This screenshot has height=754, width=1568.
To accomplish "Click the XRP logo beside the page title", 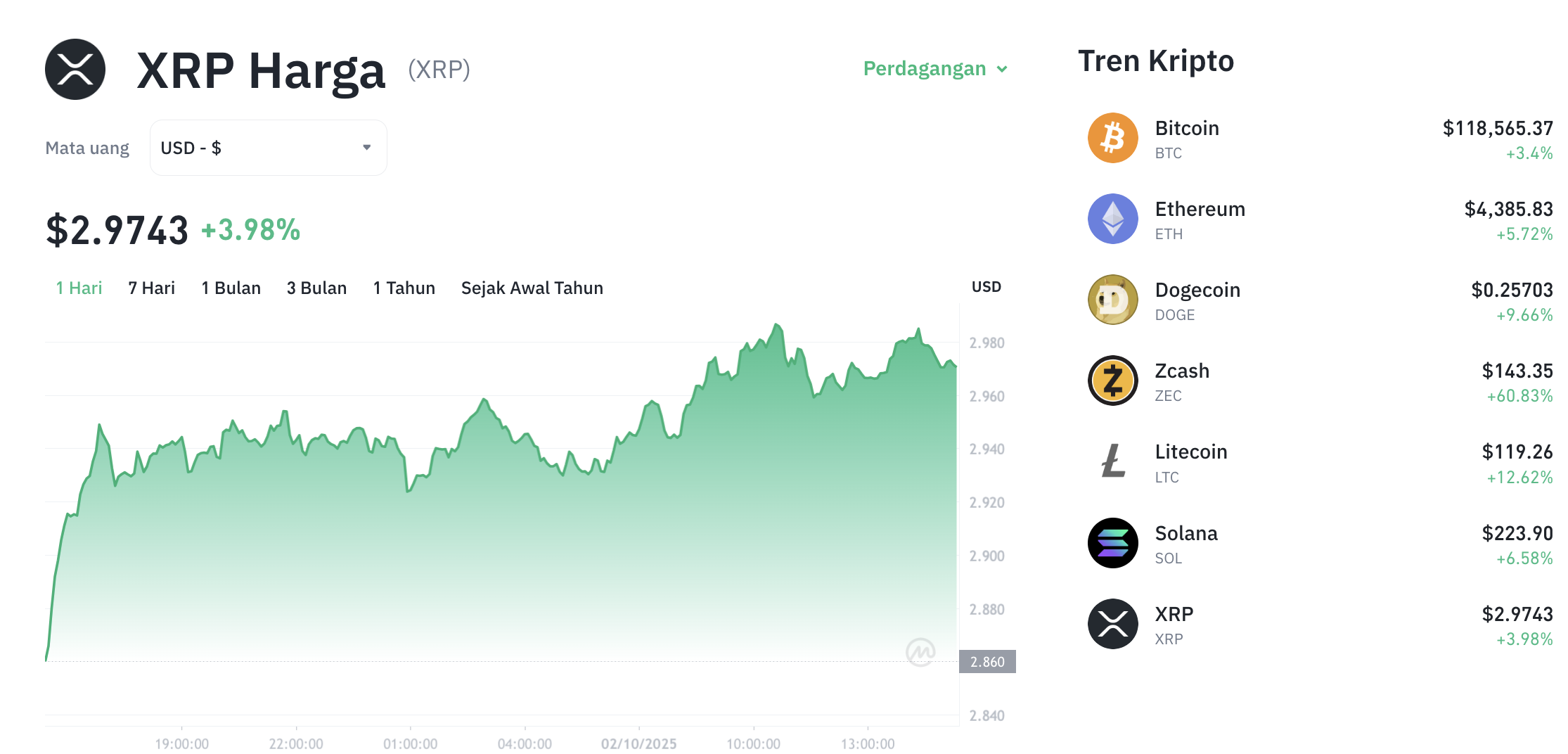I will pyautogui.click(x=75, y=69).
